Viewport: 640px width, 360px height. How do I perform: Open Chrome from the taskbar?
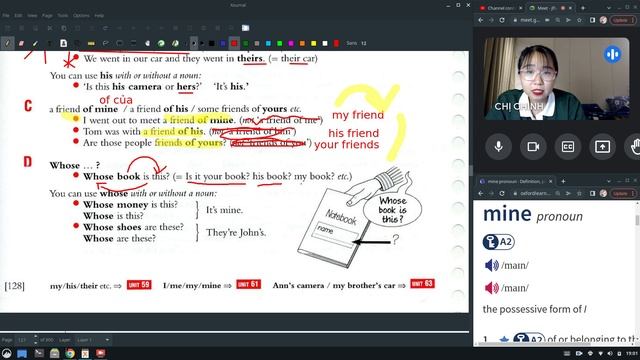pyautogui.click(x=70, y=353)
